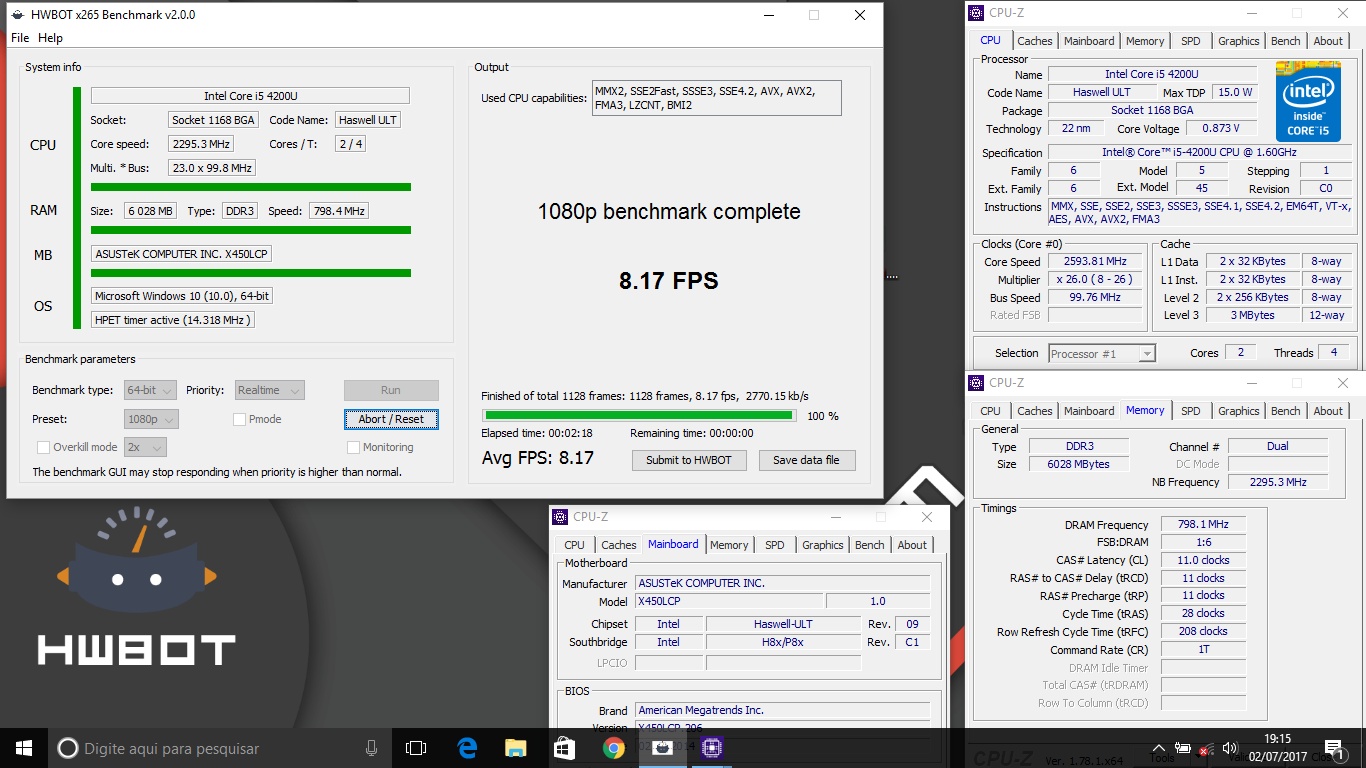Open the Help menu in HWBOT benchmark
The image size is (1366, 768).
pyautogui.click(x=50, y=38)
